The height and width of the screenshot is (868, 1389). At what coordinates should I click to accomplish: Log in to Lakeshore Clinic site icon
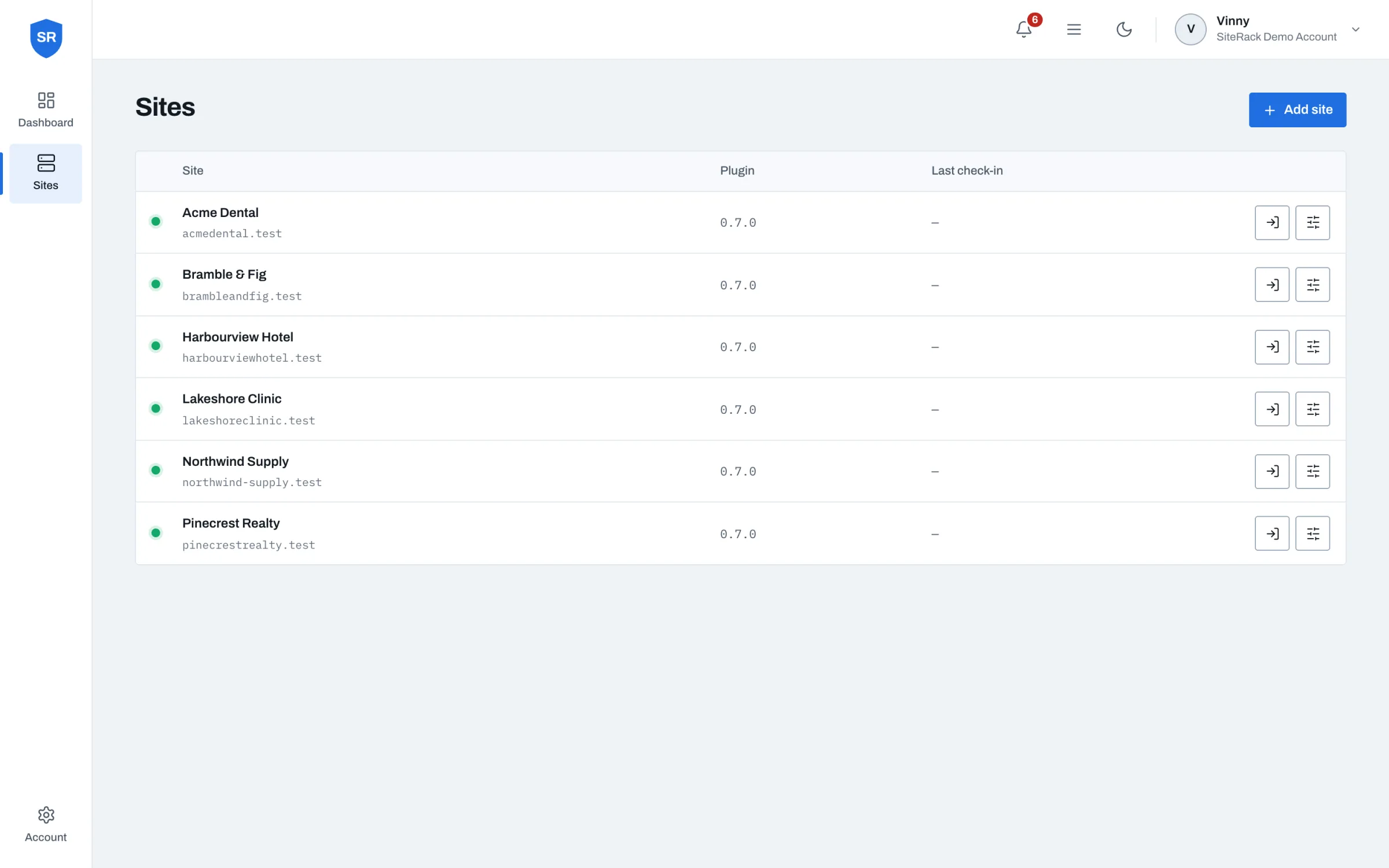pyautogui.click(x=1272, y=409)
